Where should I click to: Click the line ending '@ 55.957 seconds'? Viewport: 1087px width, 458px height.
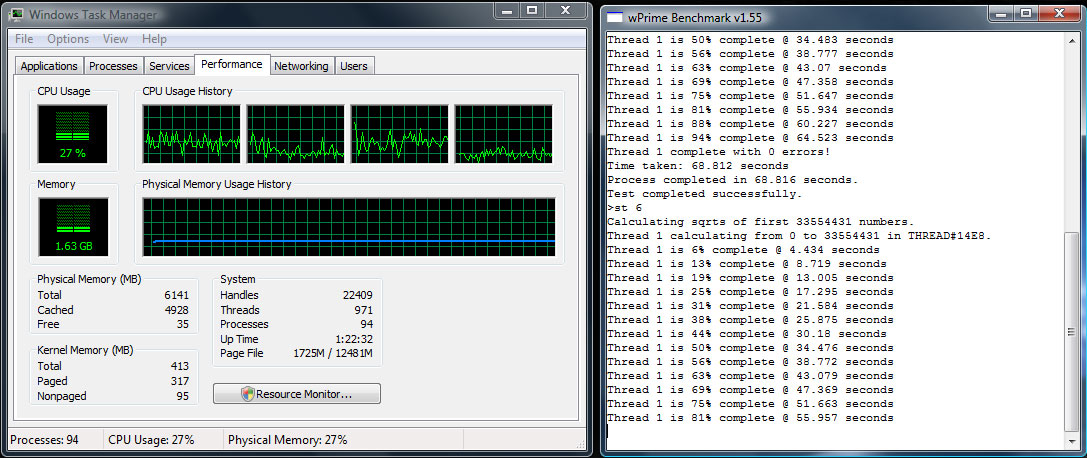[x=750, y=418]
